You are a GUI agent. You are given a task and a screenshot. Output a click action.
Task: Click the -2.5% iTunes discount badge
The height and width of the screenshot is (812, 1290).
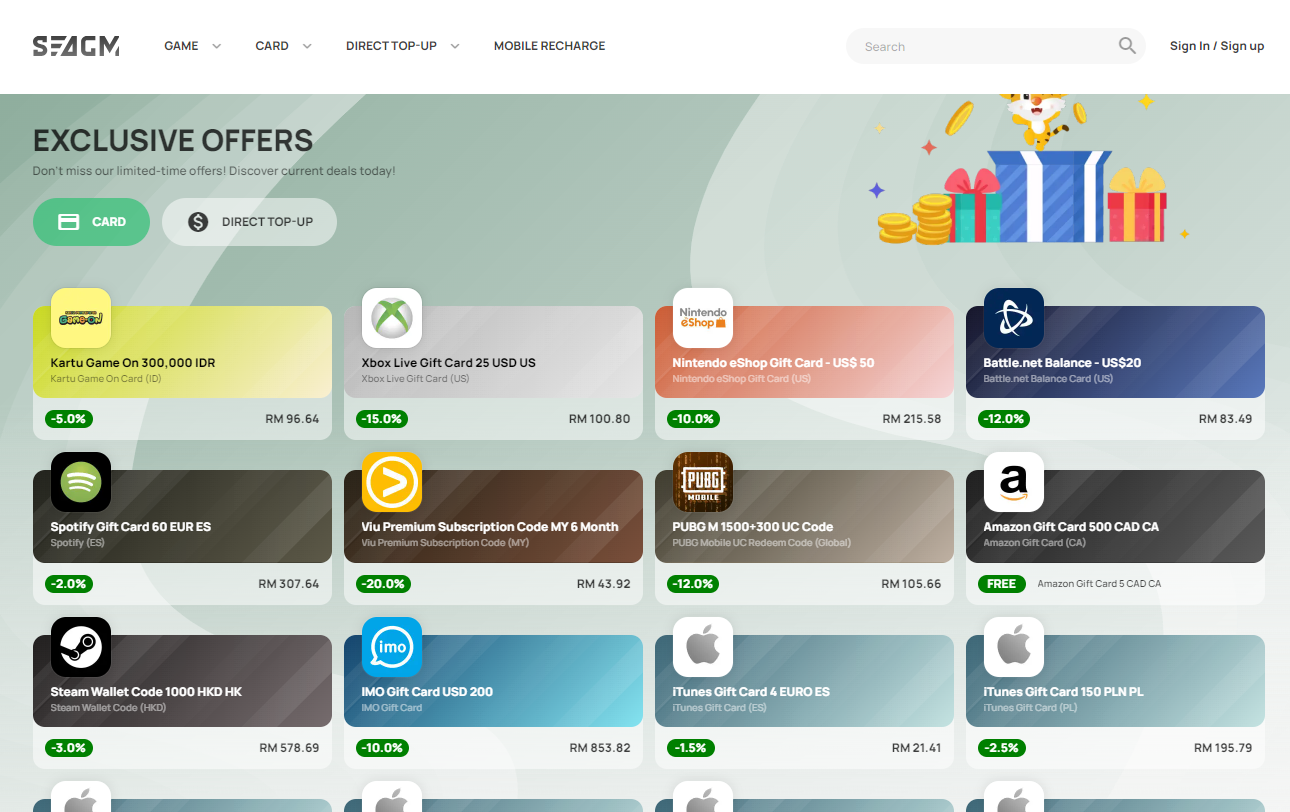1001,748
